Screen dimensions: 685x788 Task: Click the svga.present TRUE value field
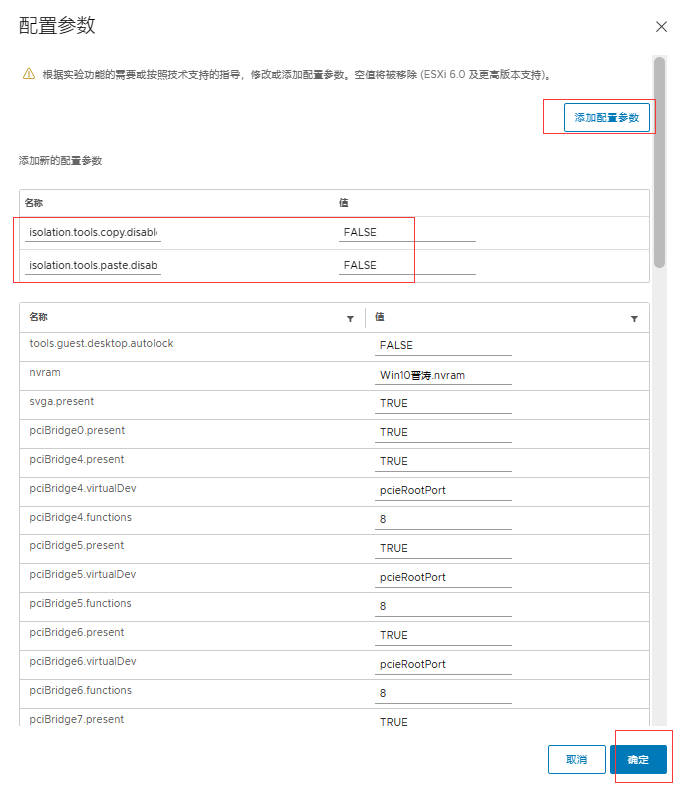coord(444,404)
